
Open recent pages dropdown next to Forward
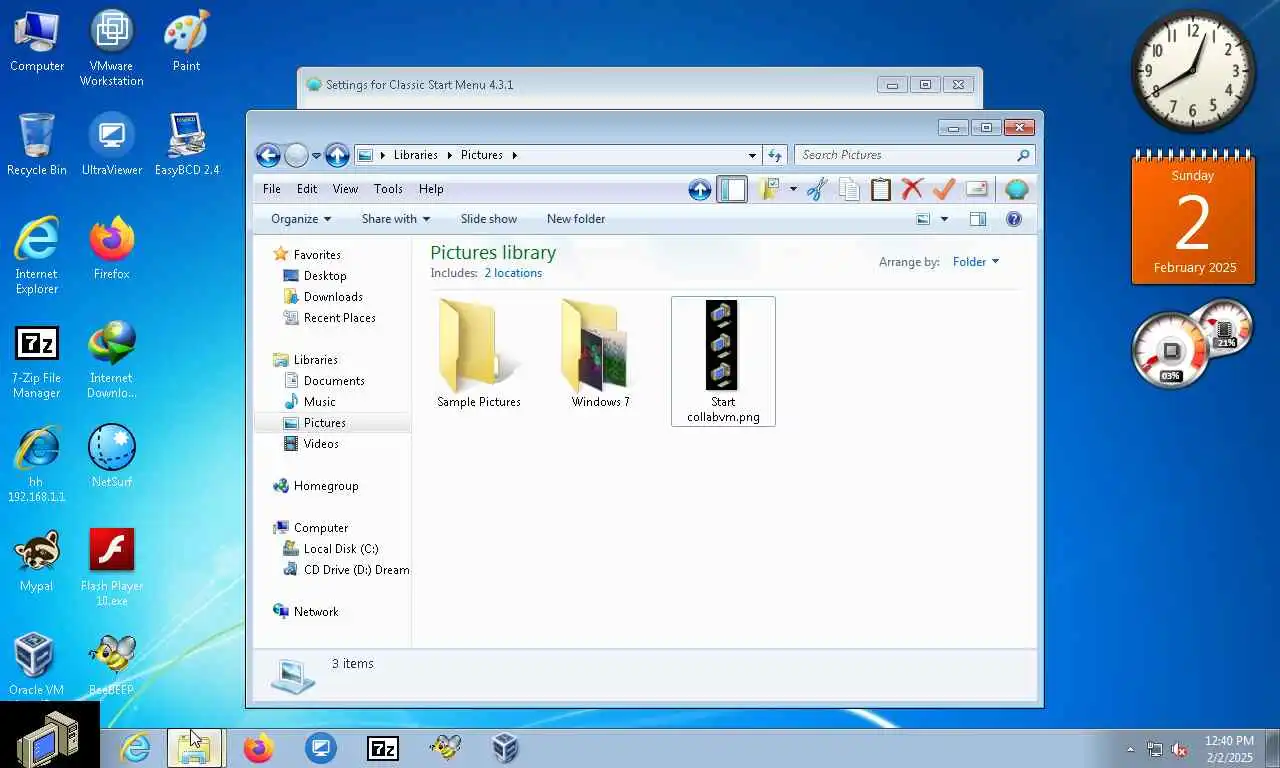[316, 156]
